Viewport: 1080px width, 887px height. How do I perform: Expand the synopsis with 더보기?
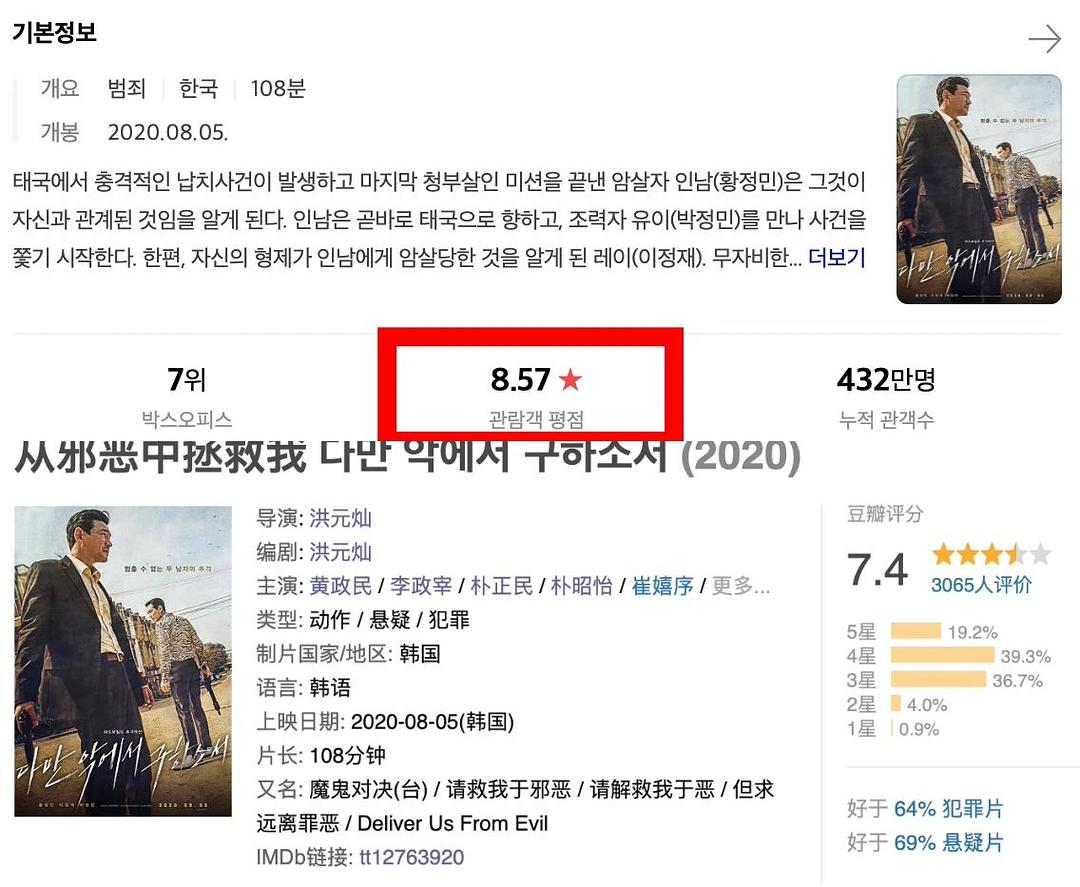[836, 258]
